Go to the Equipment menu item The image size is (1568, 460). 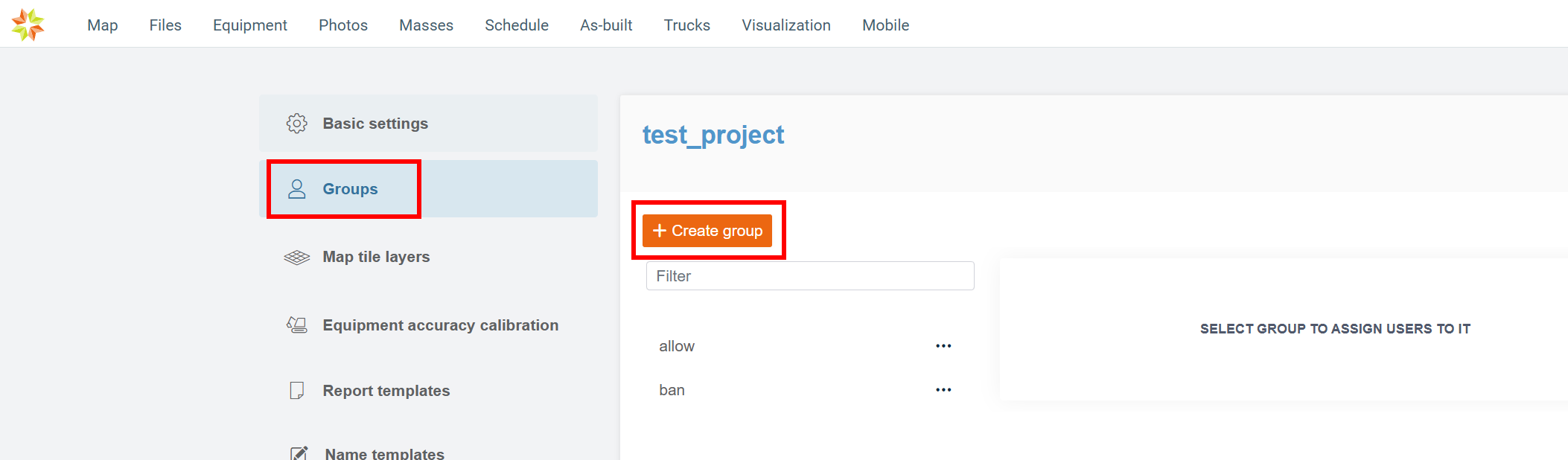(249, 25)
